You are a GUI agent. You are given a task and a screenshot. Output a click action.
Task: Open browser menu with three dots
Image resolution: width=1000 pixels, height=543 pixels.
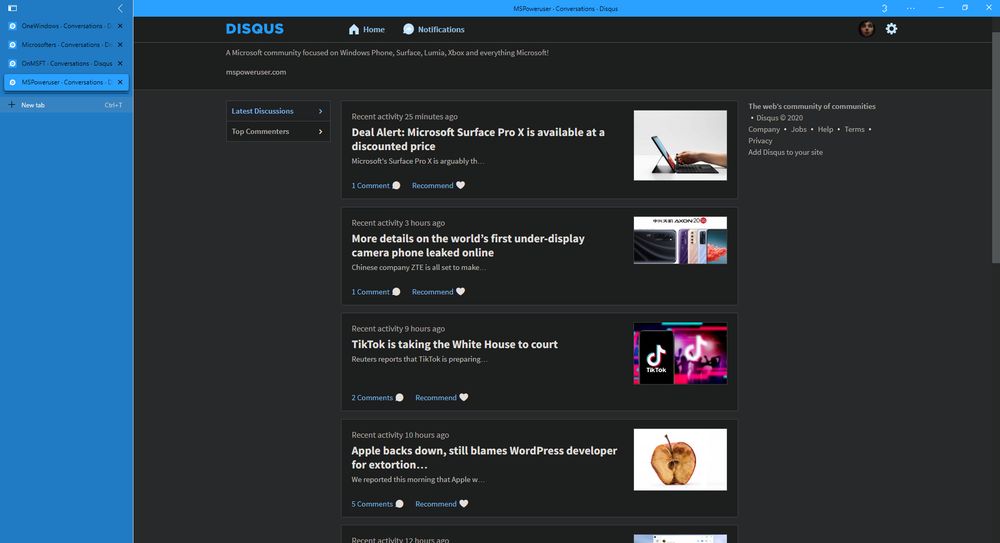click(910, 8)
